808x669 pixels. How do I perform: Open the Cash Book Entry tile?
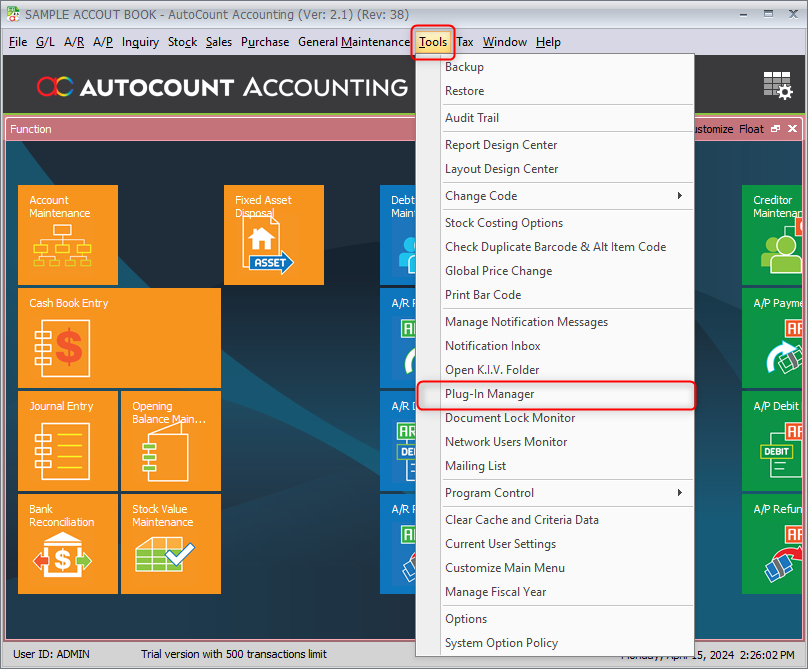click(119, 337)
